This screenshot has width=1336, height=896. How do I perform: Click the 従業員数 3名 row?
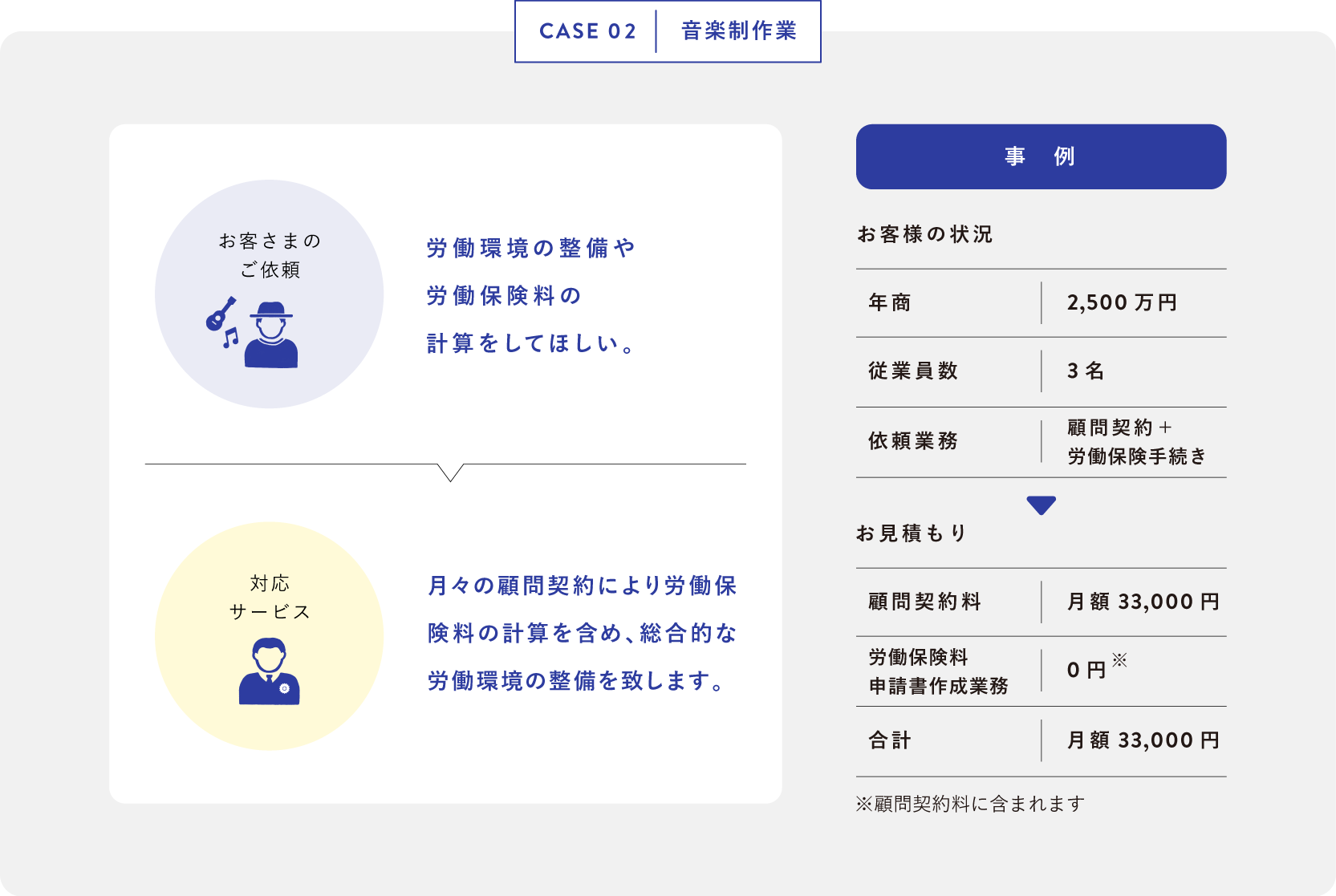point(1041,371)
